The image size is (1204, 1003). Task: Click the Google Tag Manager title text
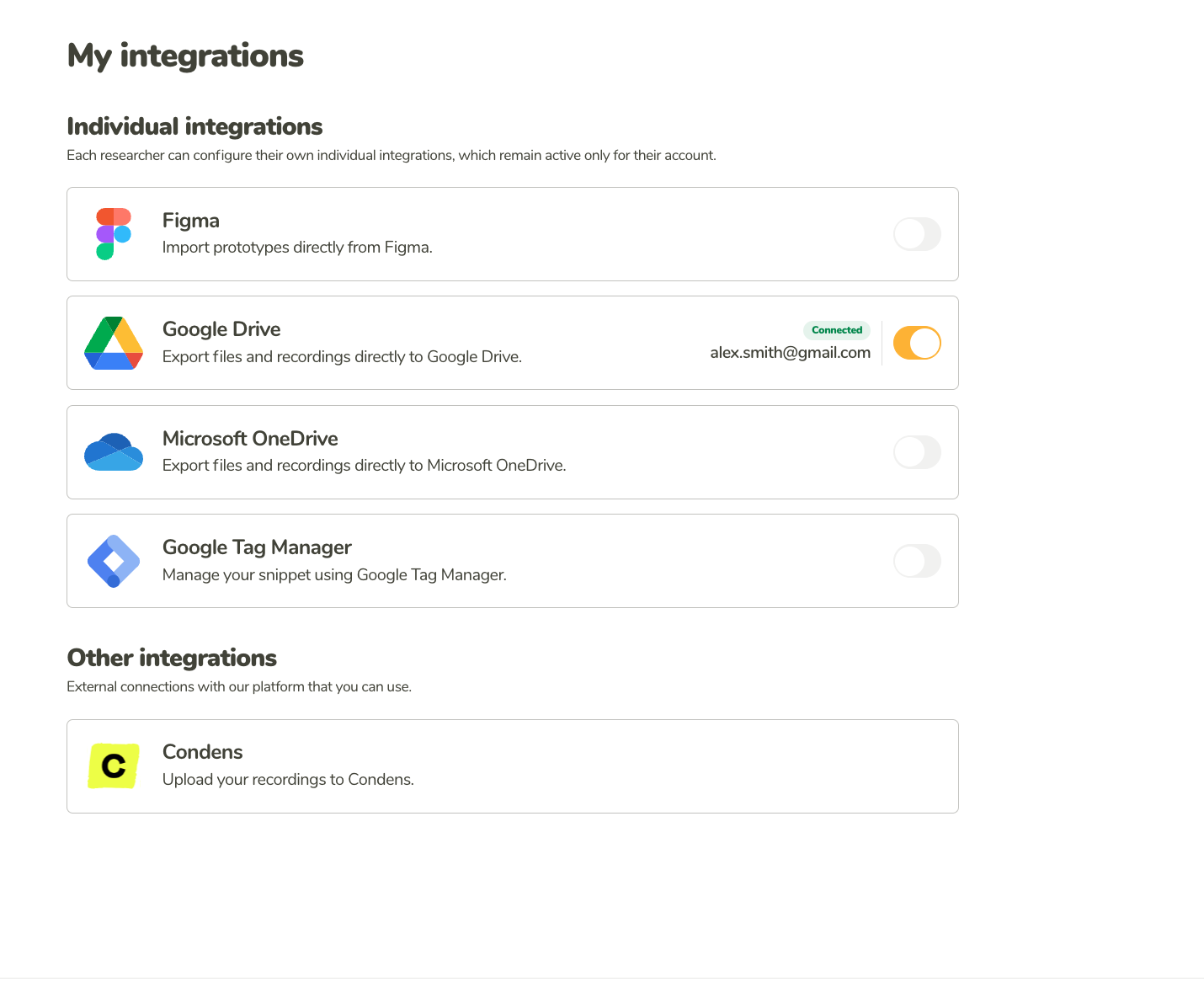tap(257, 547)
